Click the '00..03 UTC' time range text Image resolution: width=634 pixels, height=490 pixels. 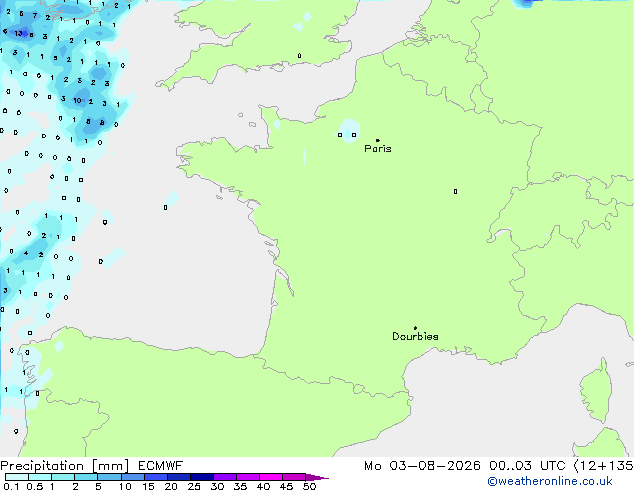click(527, 466)
